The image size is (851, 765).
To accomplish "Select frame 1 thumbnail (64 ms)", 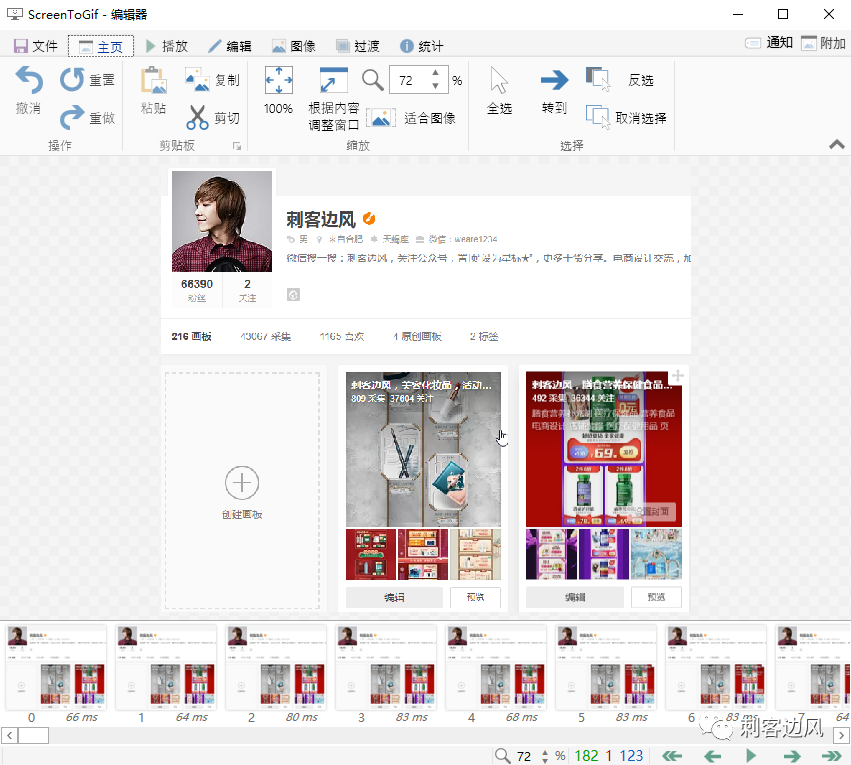I will point(166,667).
